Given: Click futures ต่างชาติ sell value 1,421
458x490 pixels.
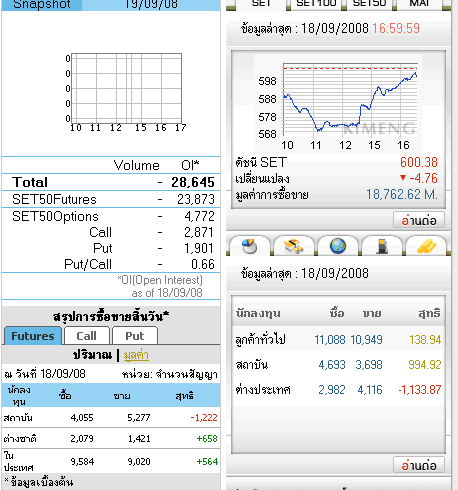Looking at the screenshot, I should pos(139,439).
